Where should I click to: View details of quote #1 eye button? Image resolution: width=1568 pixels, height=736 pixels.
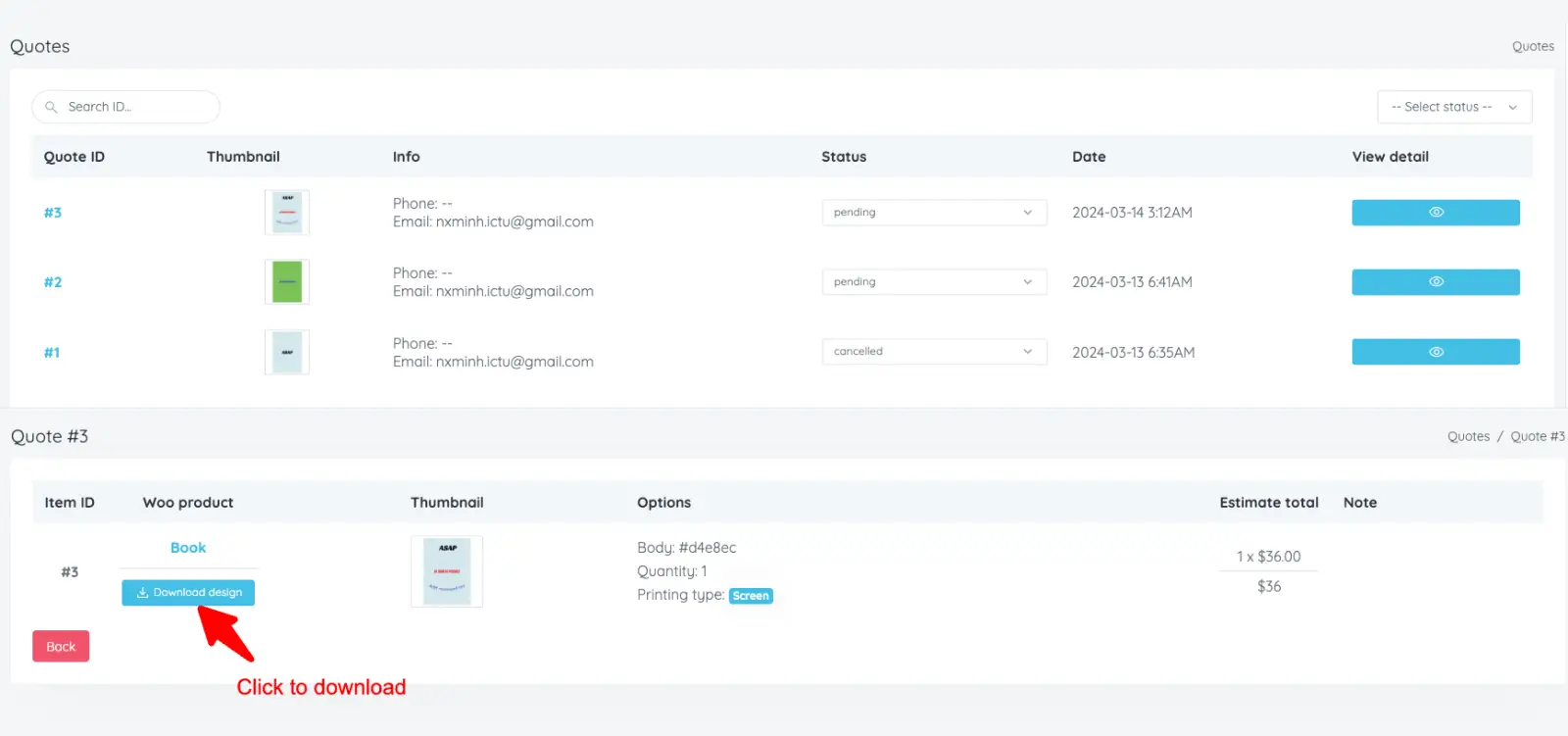coord(1436,352)
